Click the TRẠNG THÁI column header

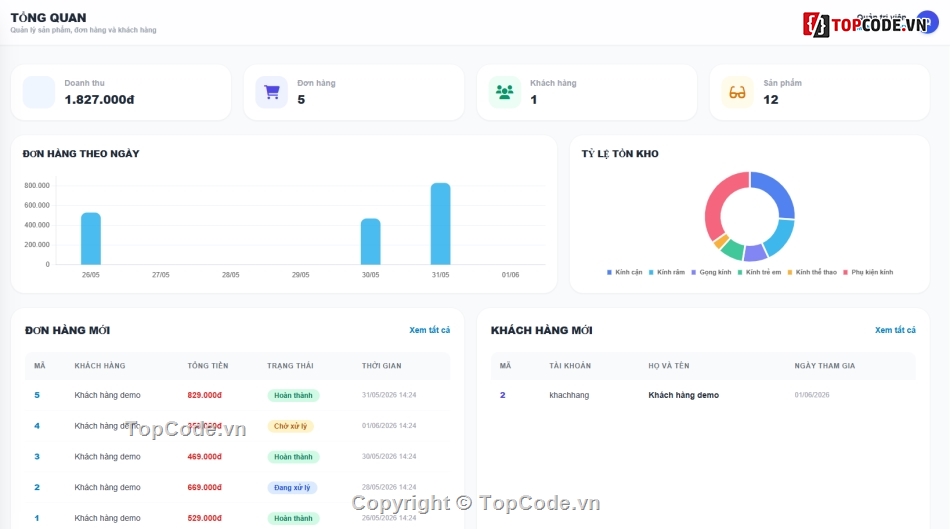pyautogui.click(x=290, y=366)
